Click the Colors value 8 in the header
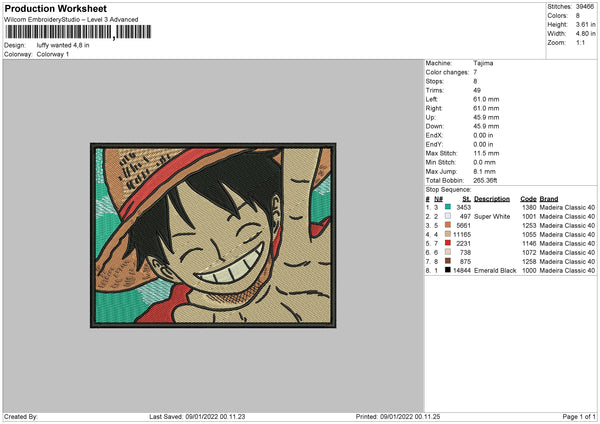The image size is (600, 424). tap(577, 16)
